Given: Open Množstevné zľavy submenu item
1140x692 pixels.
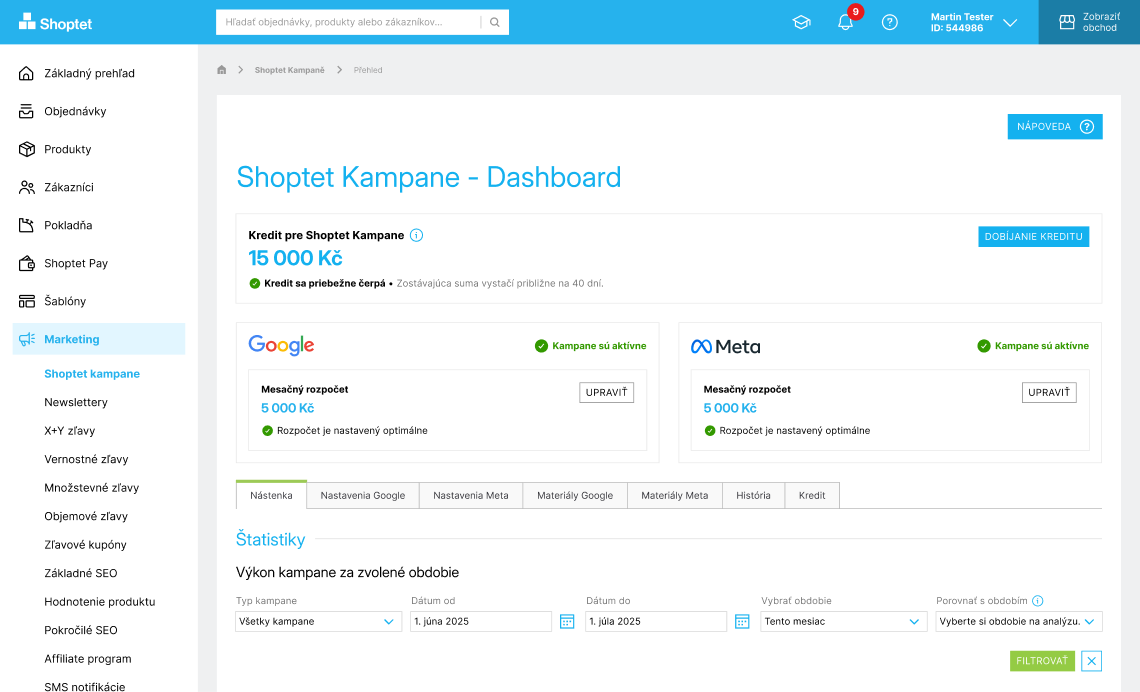Looking at the screenshot, I should pos(92,488).
